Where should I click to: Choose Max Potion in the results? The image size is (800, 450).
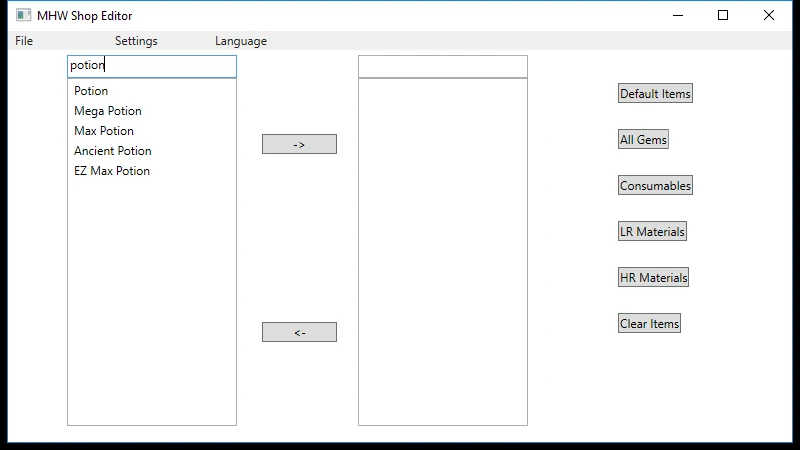[x=104, y=131]
